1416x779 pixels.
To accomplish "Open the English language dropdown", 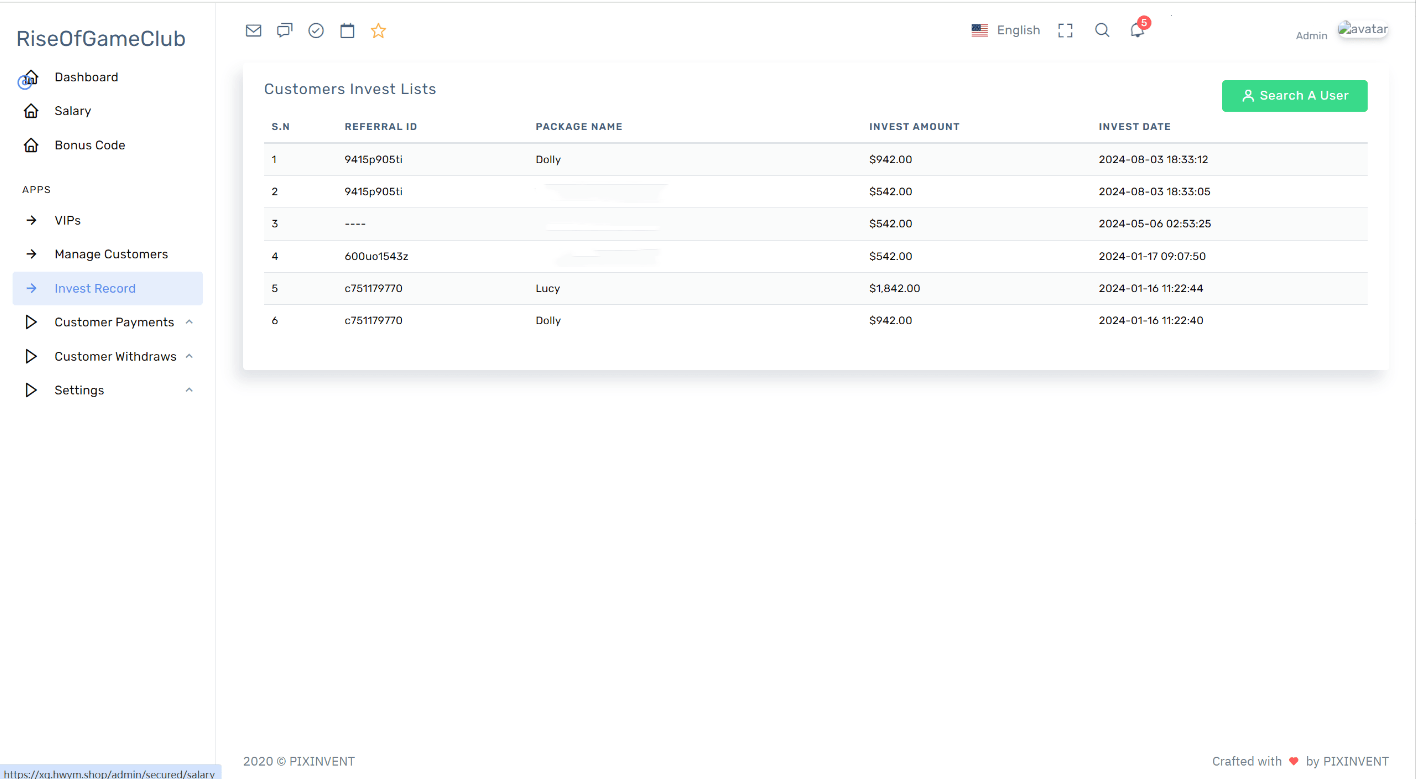I will [x=1006, y=31].
